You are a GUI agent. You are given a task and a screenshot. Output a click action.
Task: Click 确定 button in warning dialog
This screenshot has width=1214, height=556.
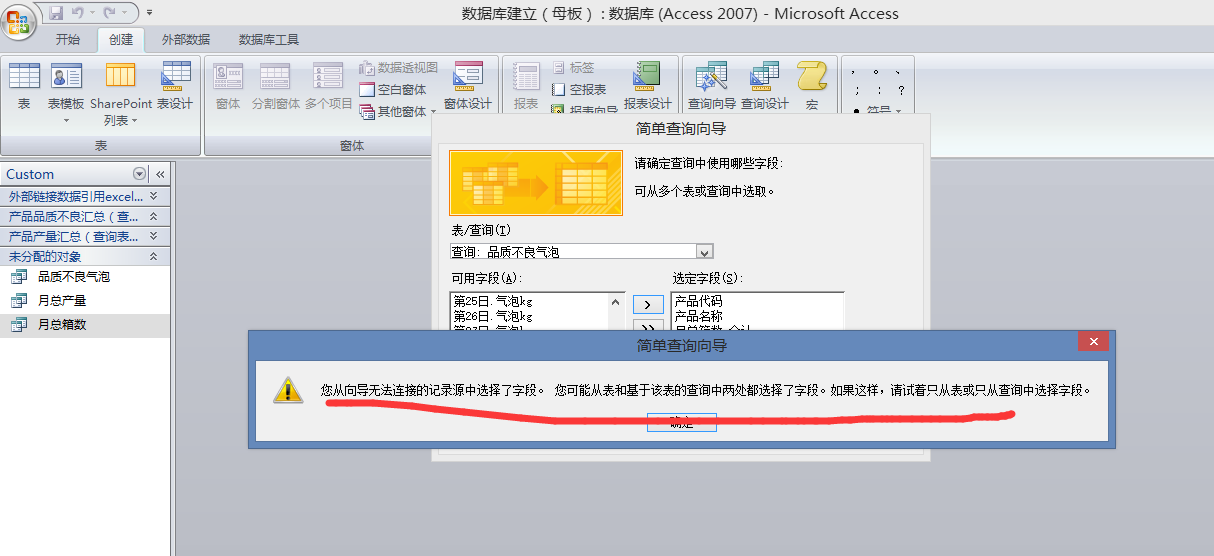pyautogui.click(x=682, y=422)
